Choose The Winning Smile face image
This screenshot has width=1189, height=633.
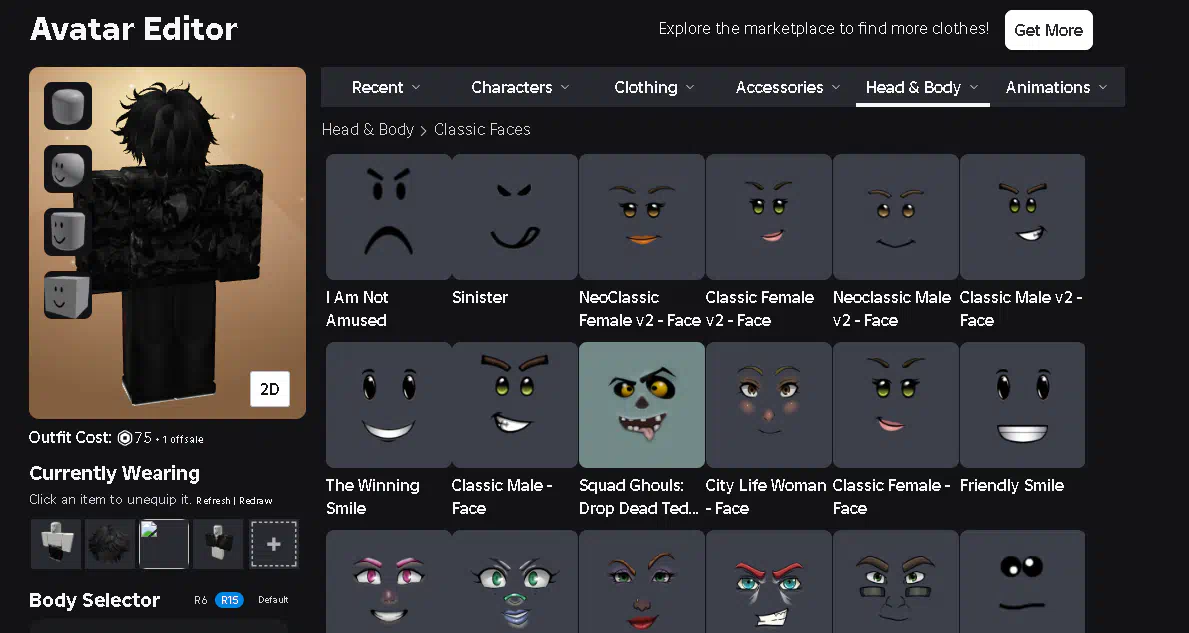pos(389,405)
